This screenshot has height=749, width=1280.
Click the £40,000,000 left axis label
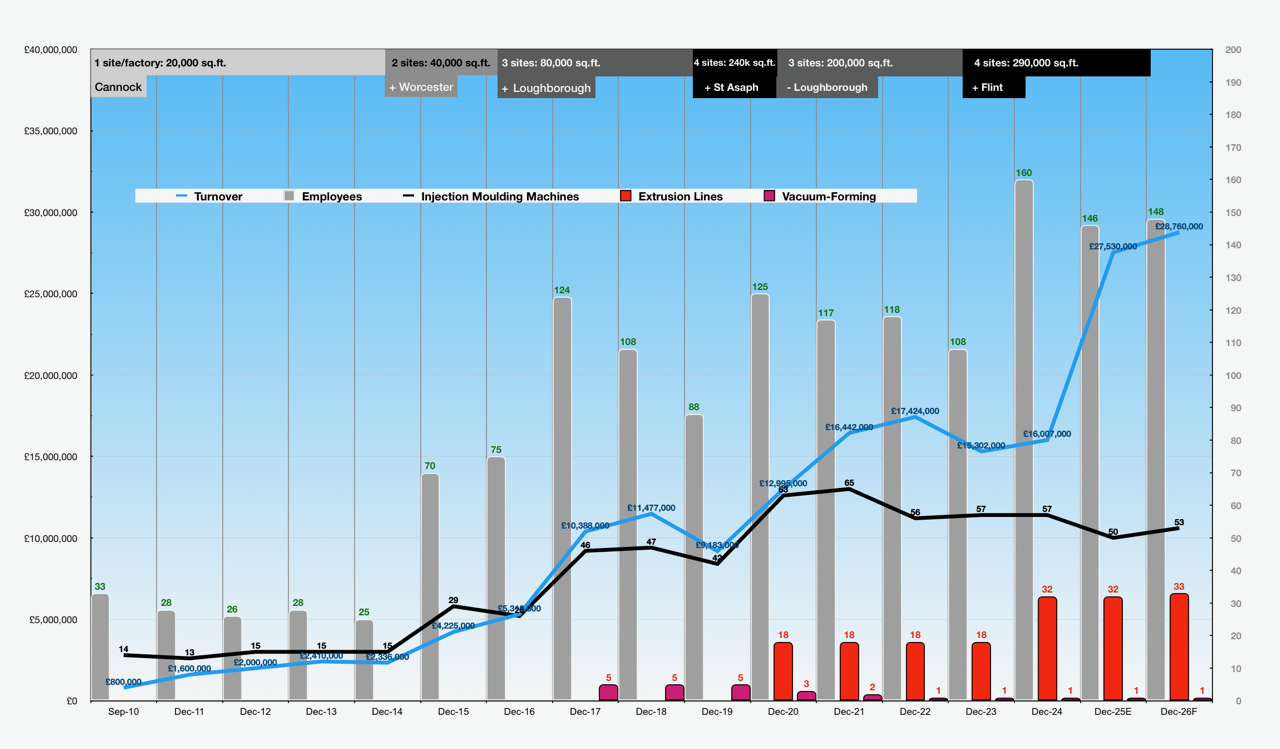[51, 49]
